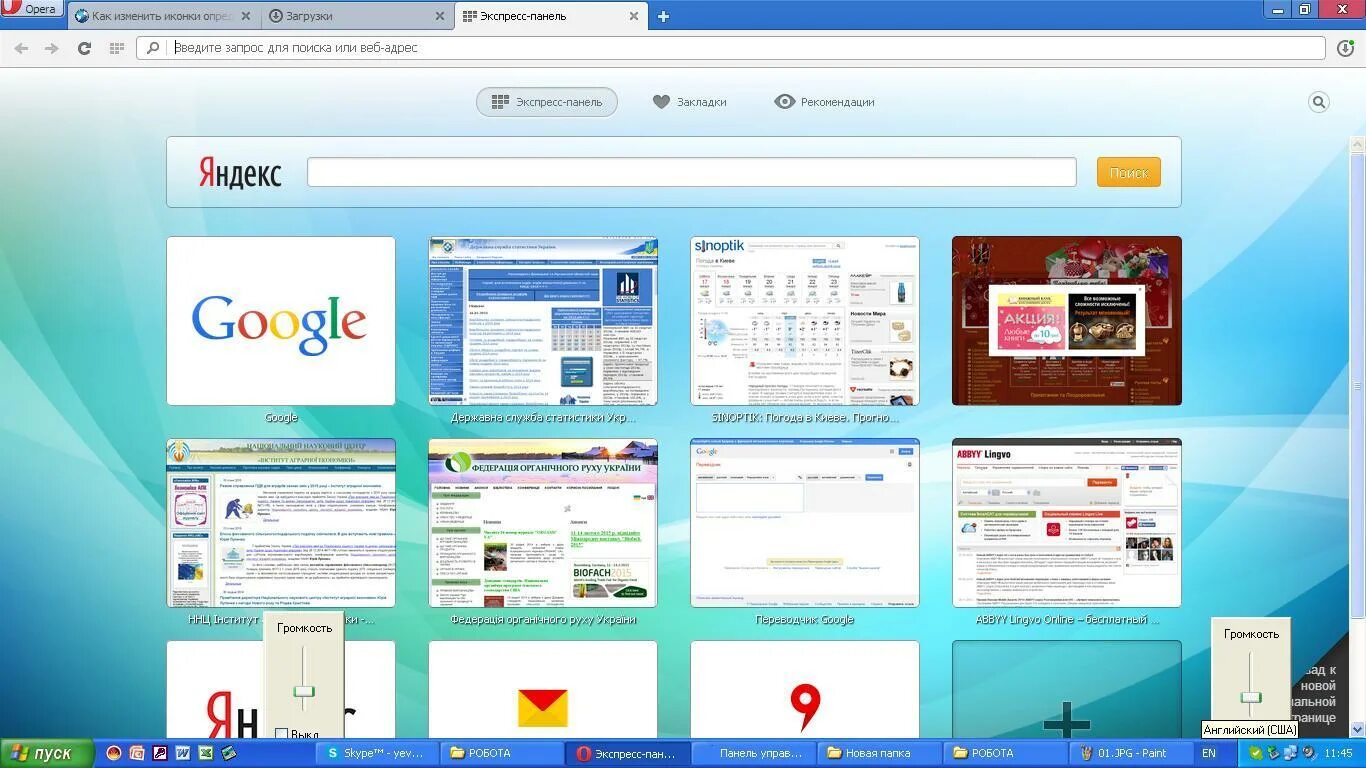Viewport: 1366px width, 768px height.
Task: Click the Opera Экспресс-пан... taskbar button
Action: click(x=627, y=753)
